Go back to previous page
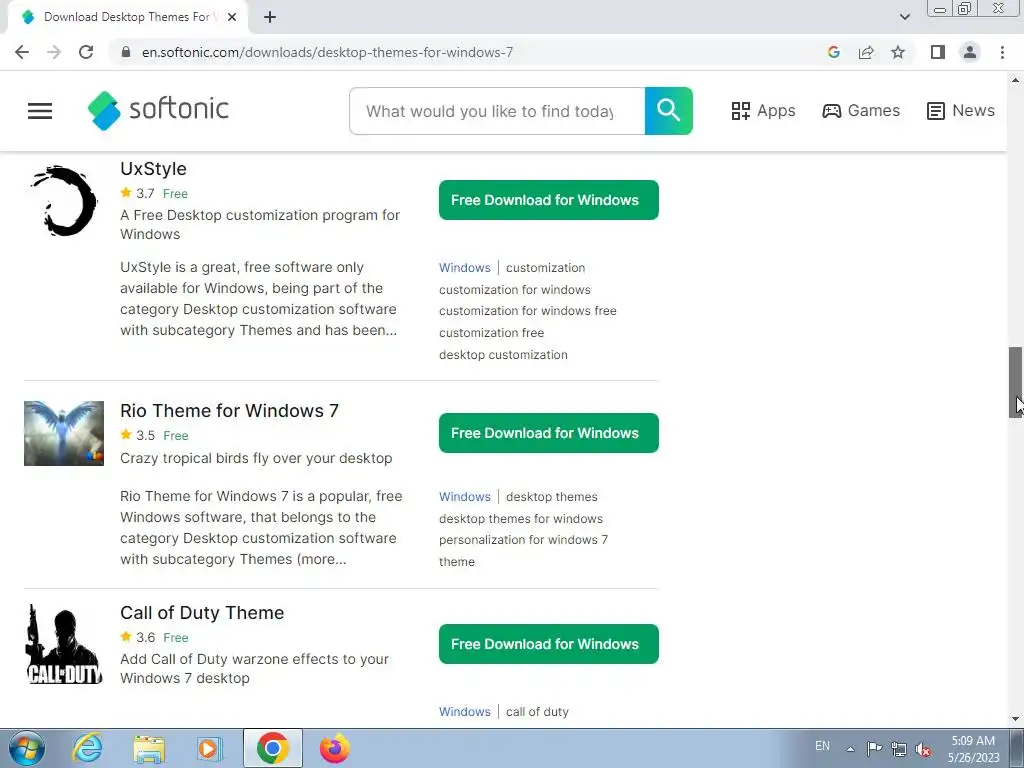1024x768 pixels. [x=22, y=52]
